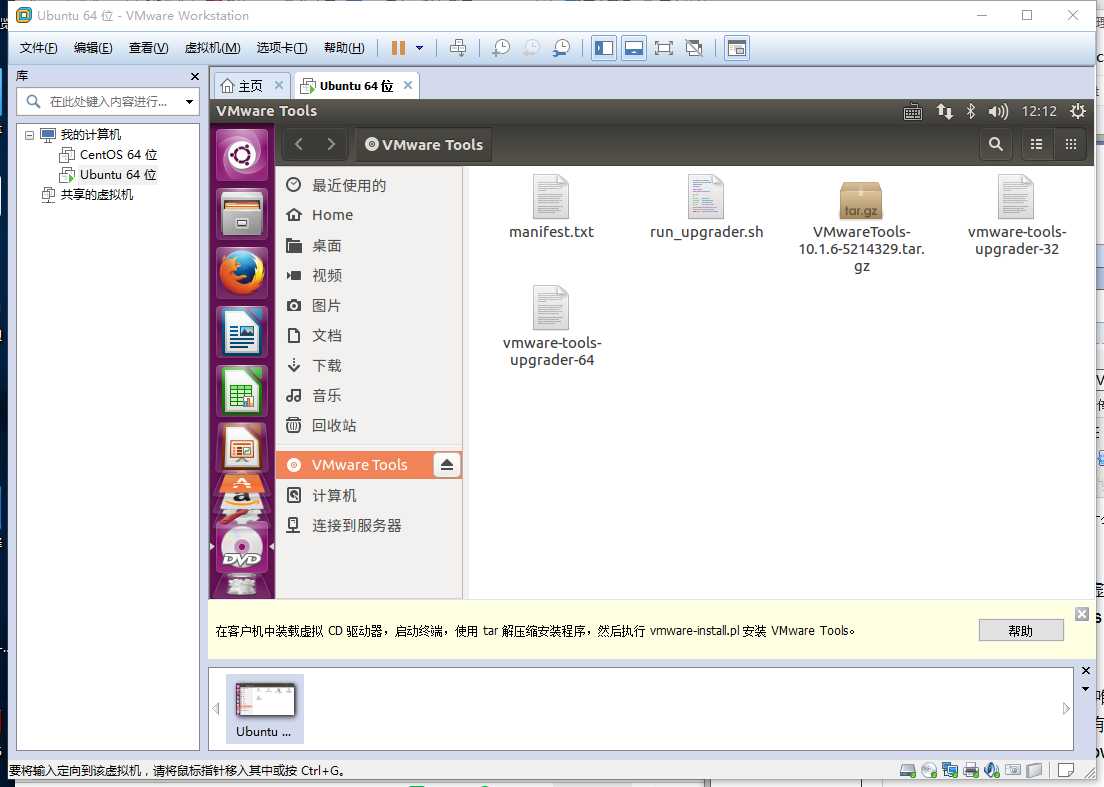Open the keyboard input indicator
Image resolution: width=1104 pixels, height=787 pixels.
point(912,111)
